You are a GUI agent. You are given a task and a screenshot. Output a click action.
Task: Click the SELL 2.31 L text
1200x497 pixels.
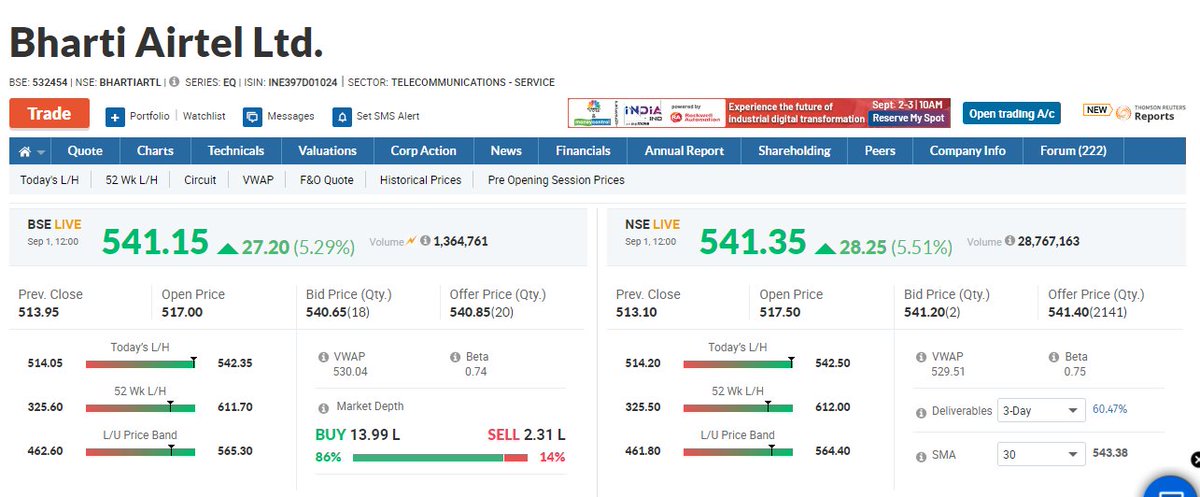pos(526,434)
